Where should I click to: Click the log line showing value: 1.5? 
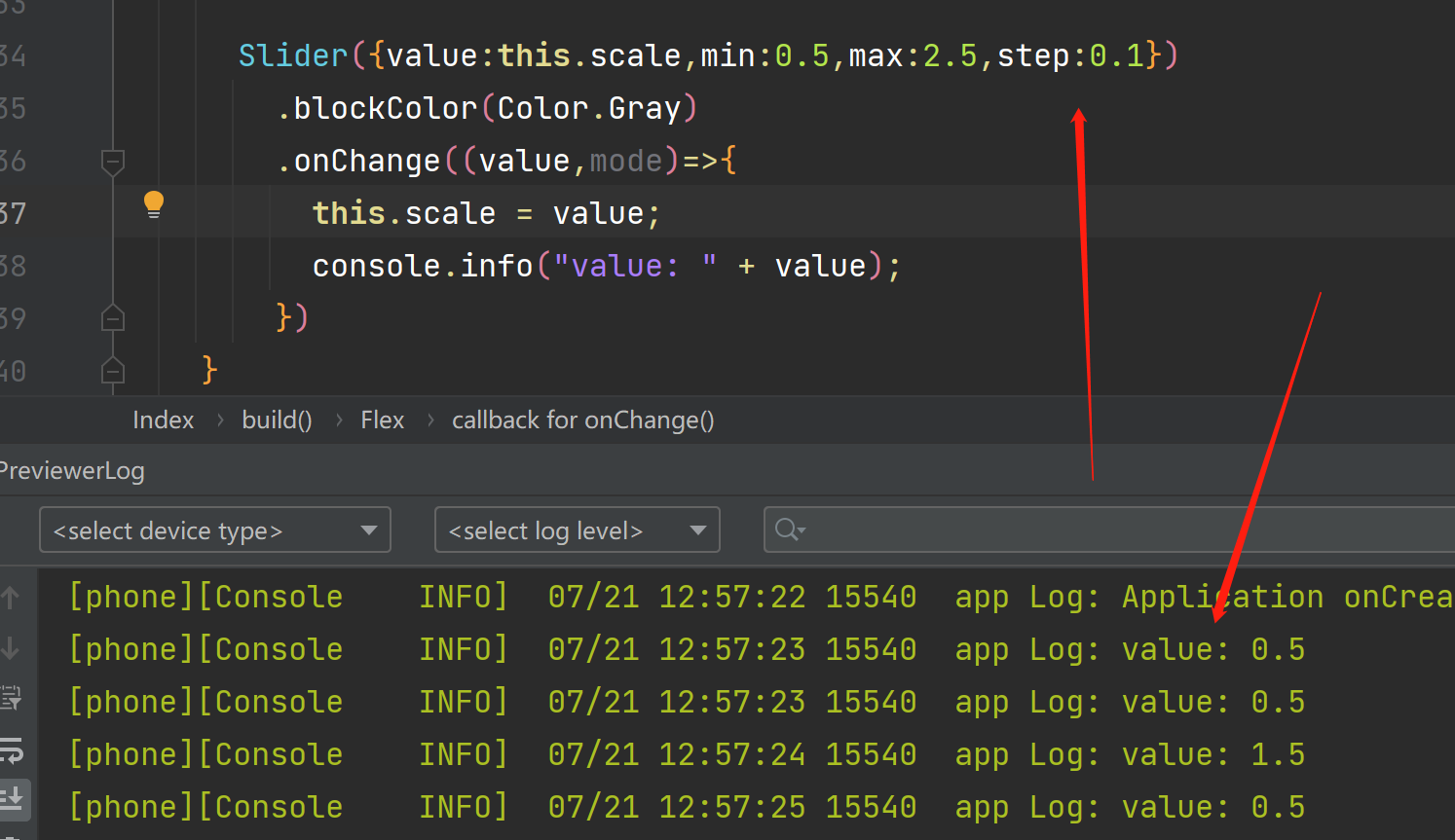tap(687, 754)
